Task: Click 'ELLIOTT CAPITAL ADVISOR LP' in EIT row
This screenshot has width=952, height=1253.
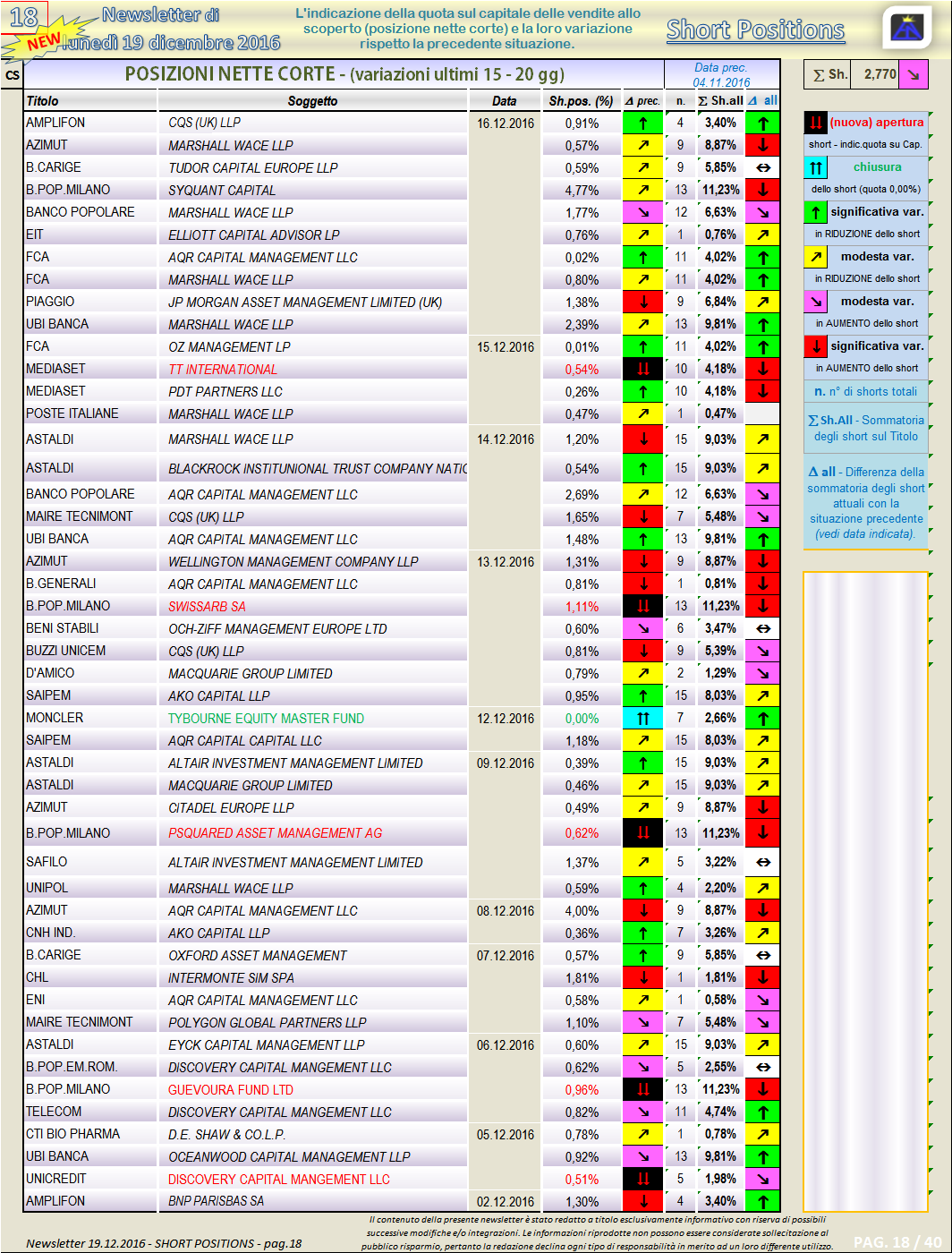Action: click(x=254, y=235)
